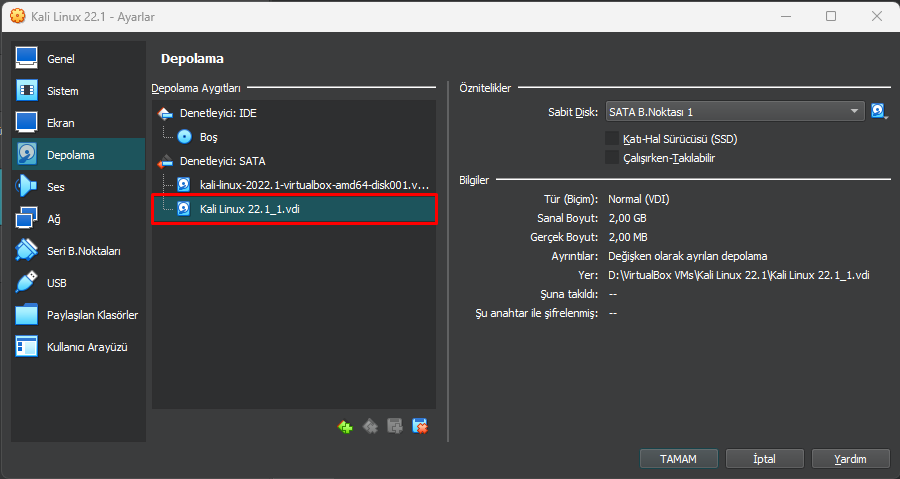Click the Kali Linux 22.1_1.vdi disk icon
Viewport: 900px width, 479px height.
point(184,208)
